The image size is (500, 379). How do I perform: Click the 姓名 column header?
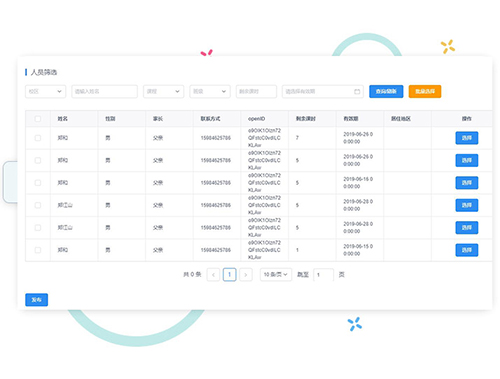pos(63,119)
